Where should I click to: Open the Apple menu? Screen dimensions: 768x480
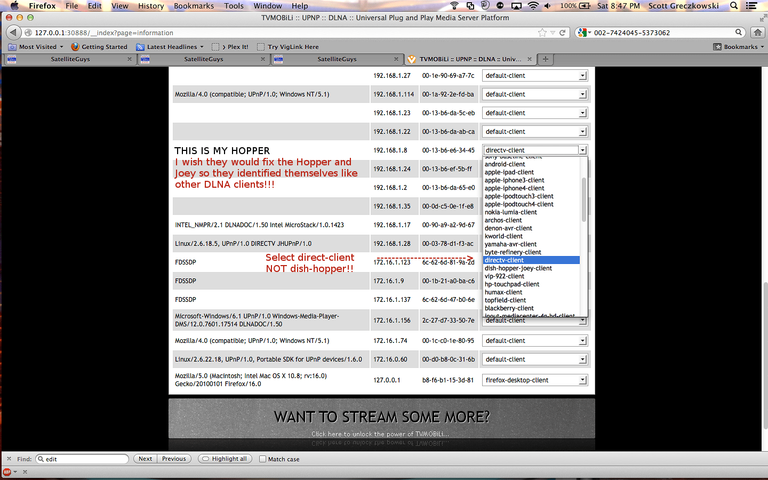coord(14,6)
